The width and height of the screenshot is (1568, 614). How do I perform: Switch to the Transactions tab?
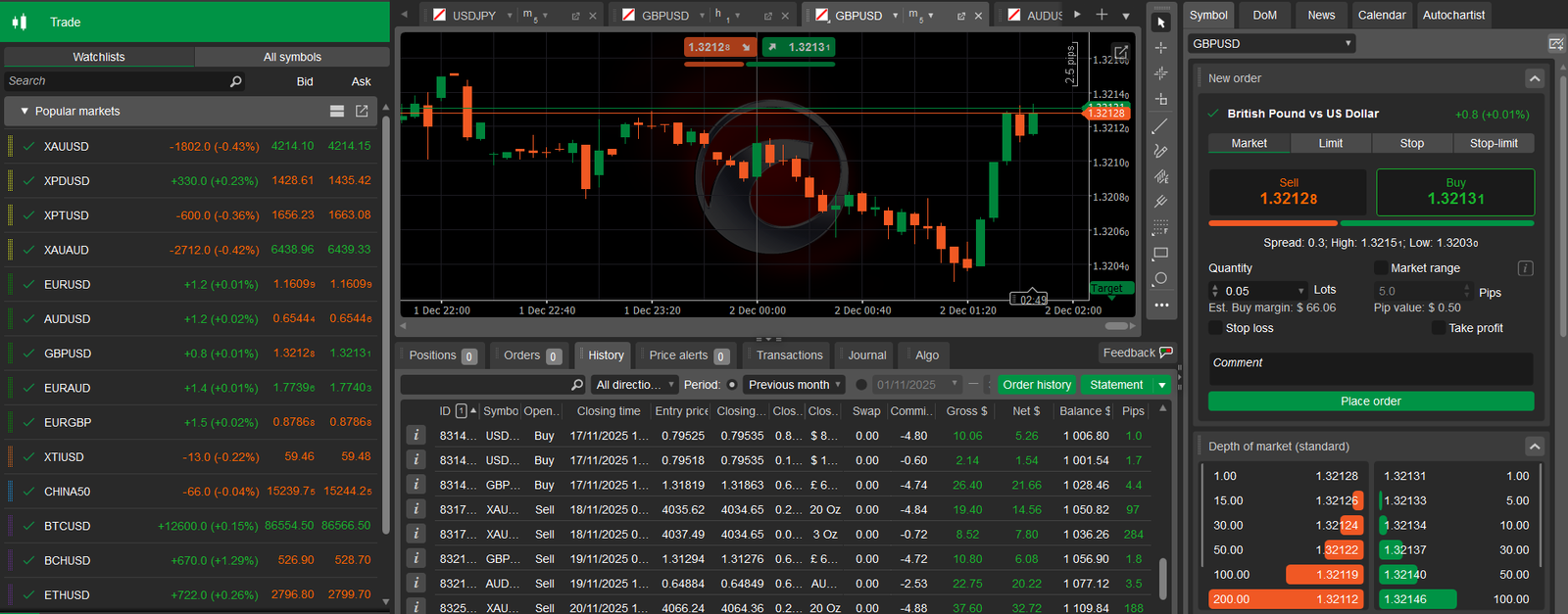(789, 355)
